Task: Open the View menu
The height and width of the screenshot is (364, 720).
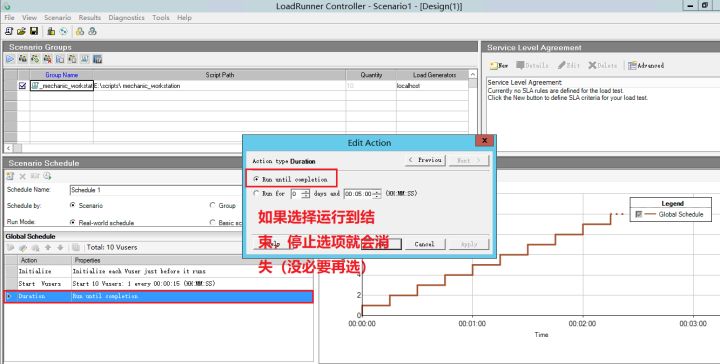Action: click(x=29, y=17)
